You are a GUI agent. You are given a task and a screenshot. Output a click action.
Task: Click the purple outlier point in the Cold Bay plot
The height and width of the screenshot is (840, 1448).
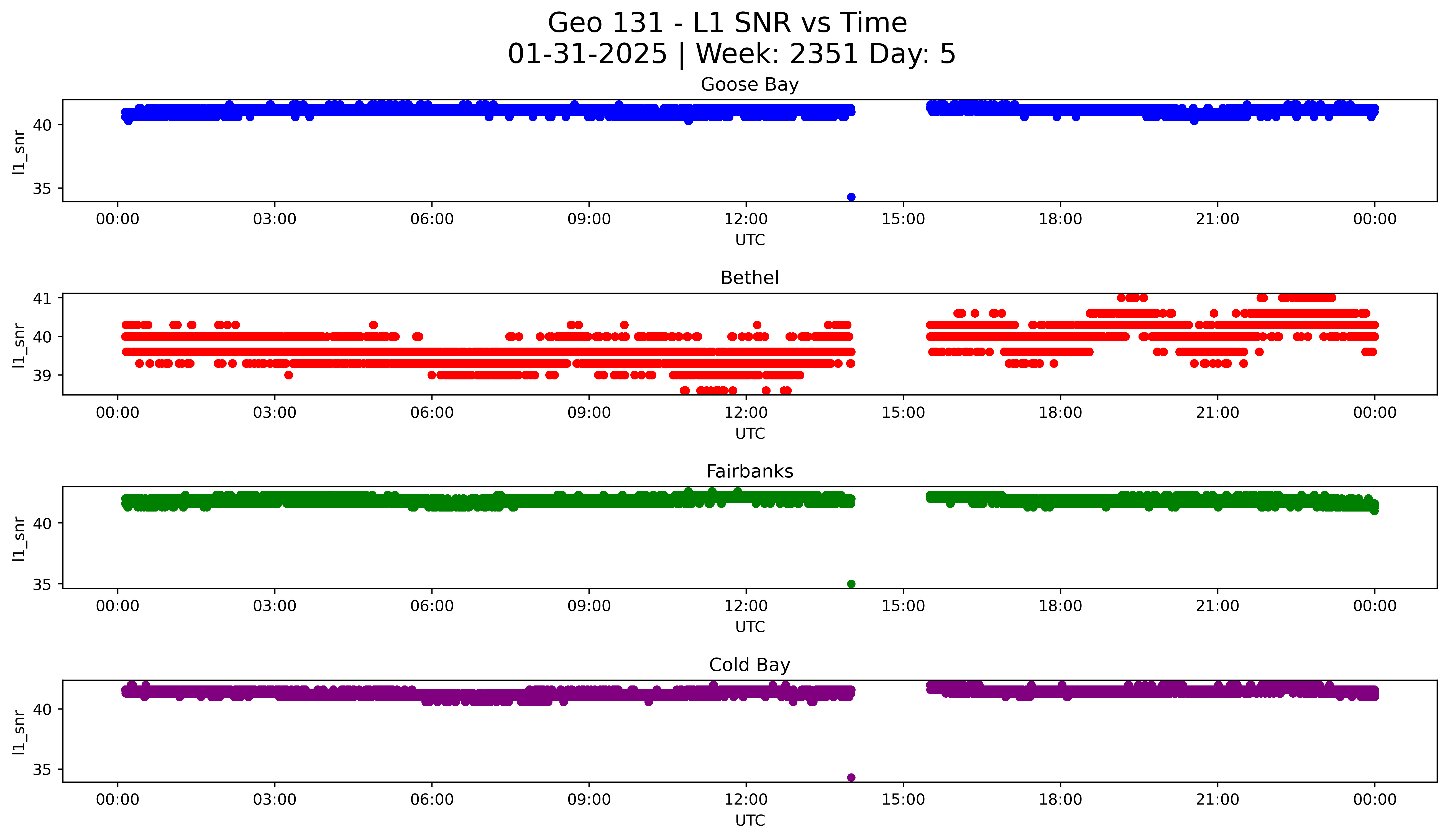[x=851, y=777]
